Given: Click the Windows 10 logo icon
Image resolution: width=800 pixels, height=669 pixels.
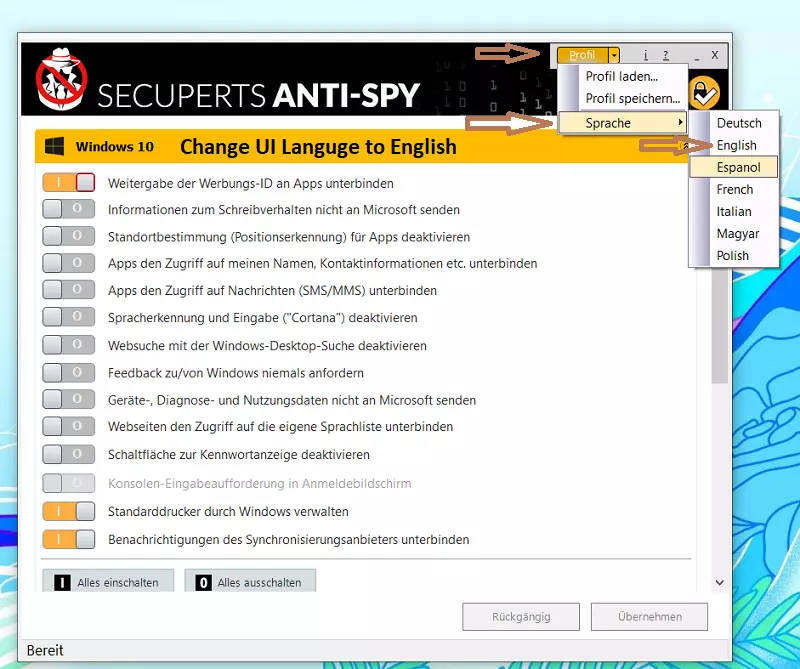Looking at the screenshot, I should coord(55,147).
